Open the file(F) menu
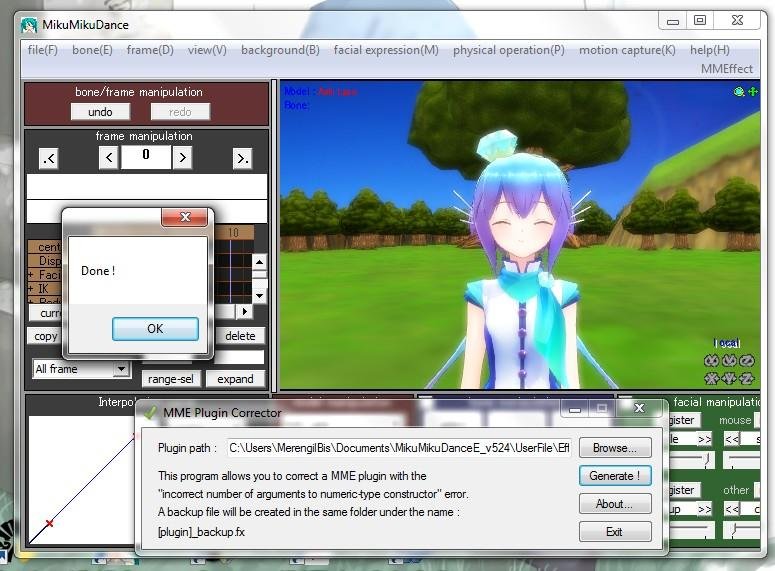The height and width of the screenshot is (571, 775). coord(43,50)
